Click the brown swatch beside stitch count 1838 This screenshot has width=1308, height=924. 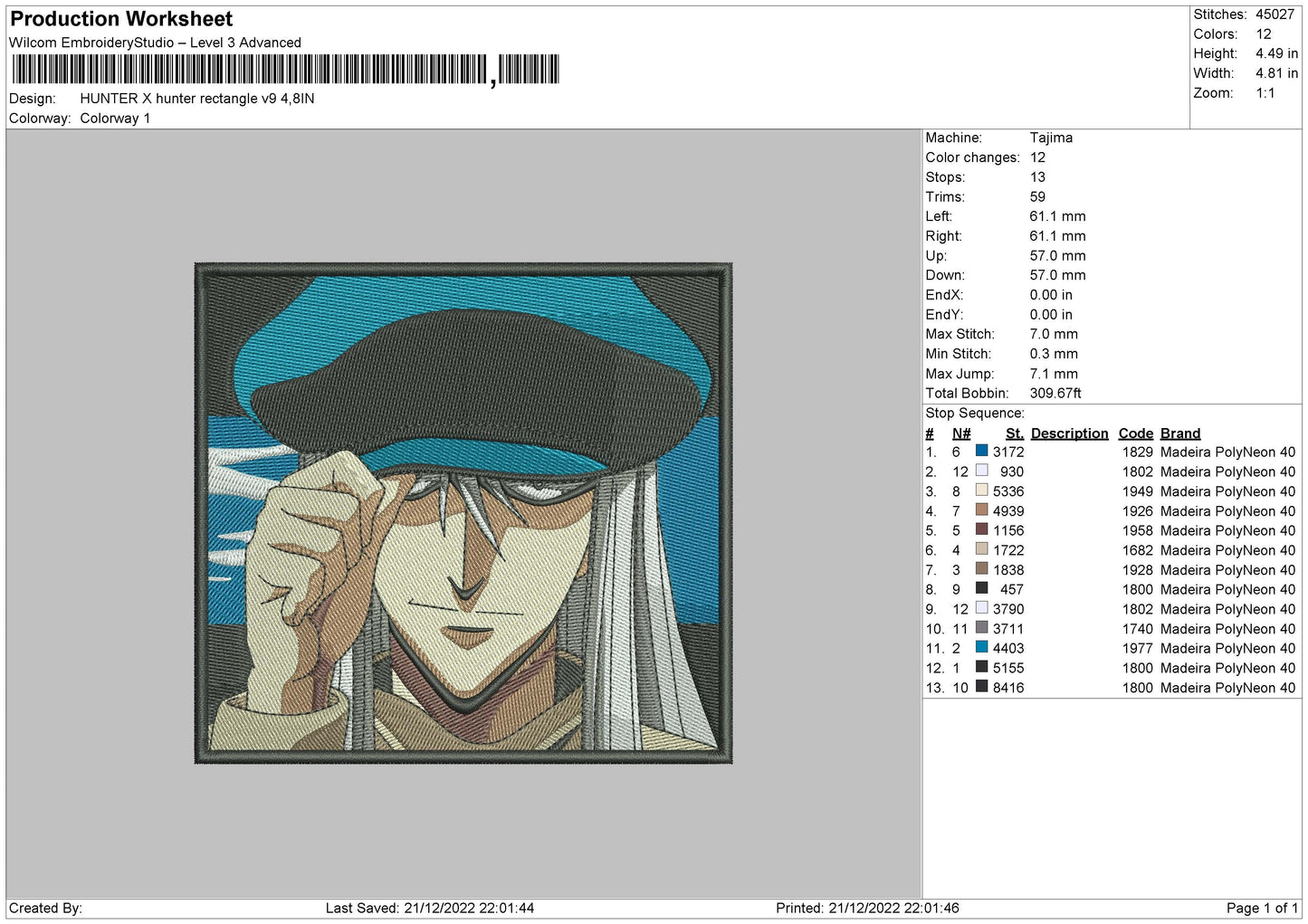[x=981, y=569]
